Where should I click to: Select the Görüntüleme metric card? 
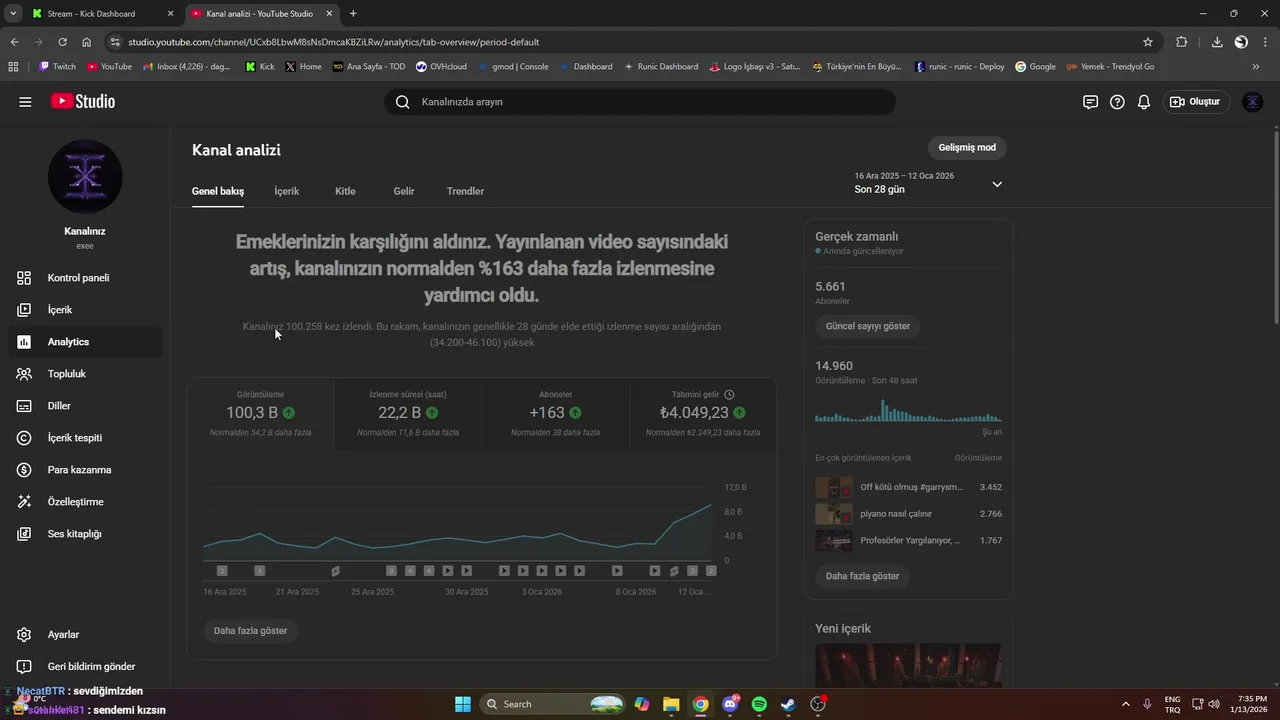tap(260, 414)
